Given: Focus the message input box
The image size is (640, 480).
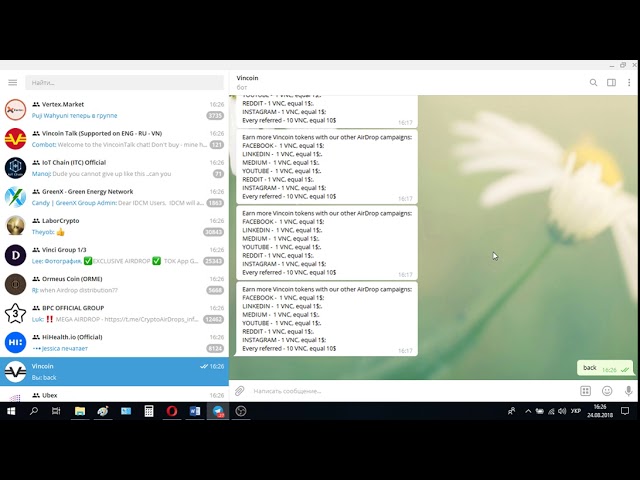Looking at the screenshot, I should [412, 391].
